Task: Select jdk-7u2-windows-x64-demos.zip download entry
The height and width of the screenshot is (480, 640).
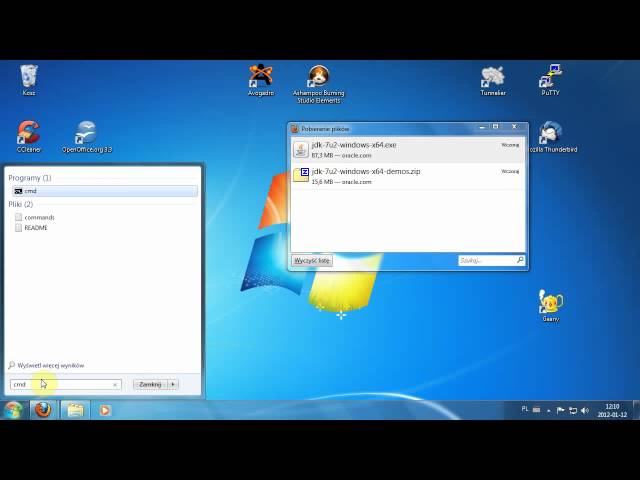Action: click(407, 176)
